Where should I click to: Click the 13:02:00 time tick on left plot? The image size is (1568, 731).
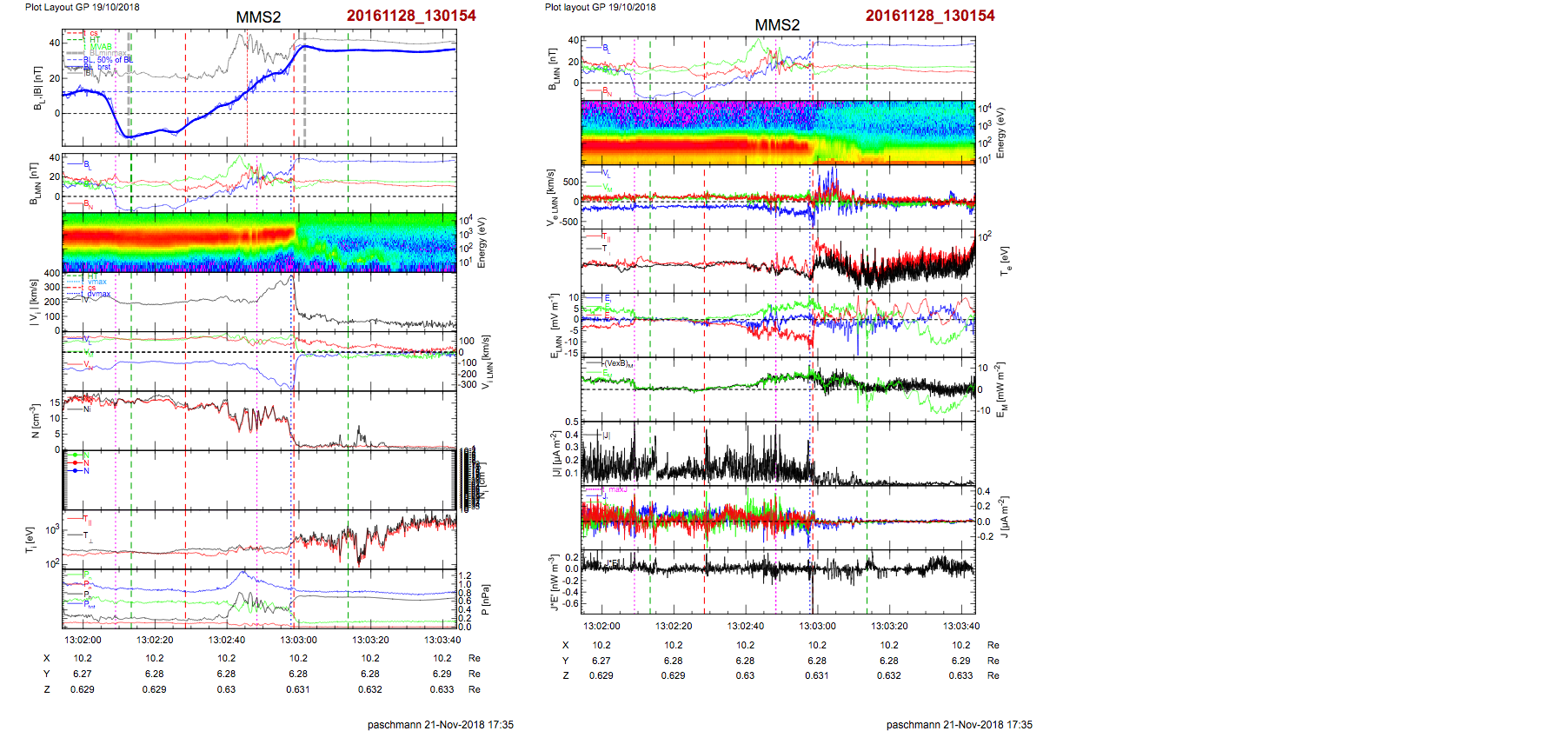coord(83,640)
